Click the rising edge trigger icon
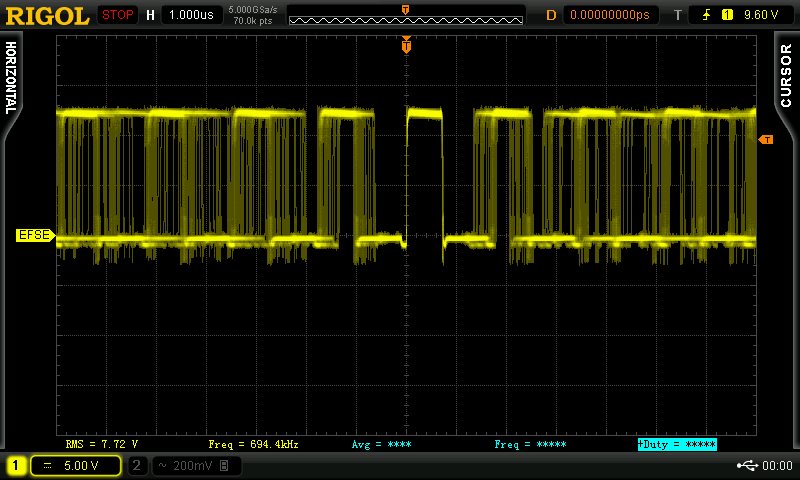The width and height of the screenshot is (800, 480). pyautogui.click(x=707, y=15)
